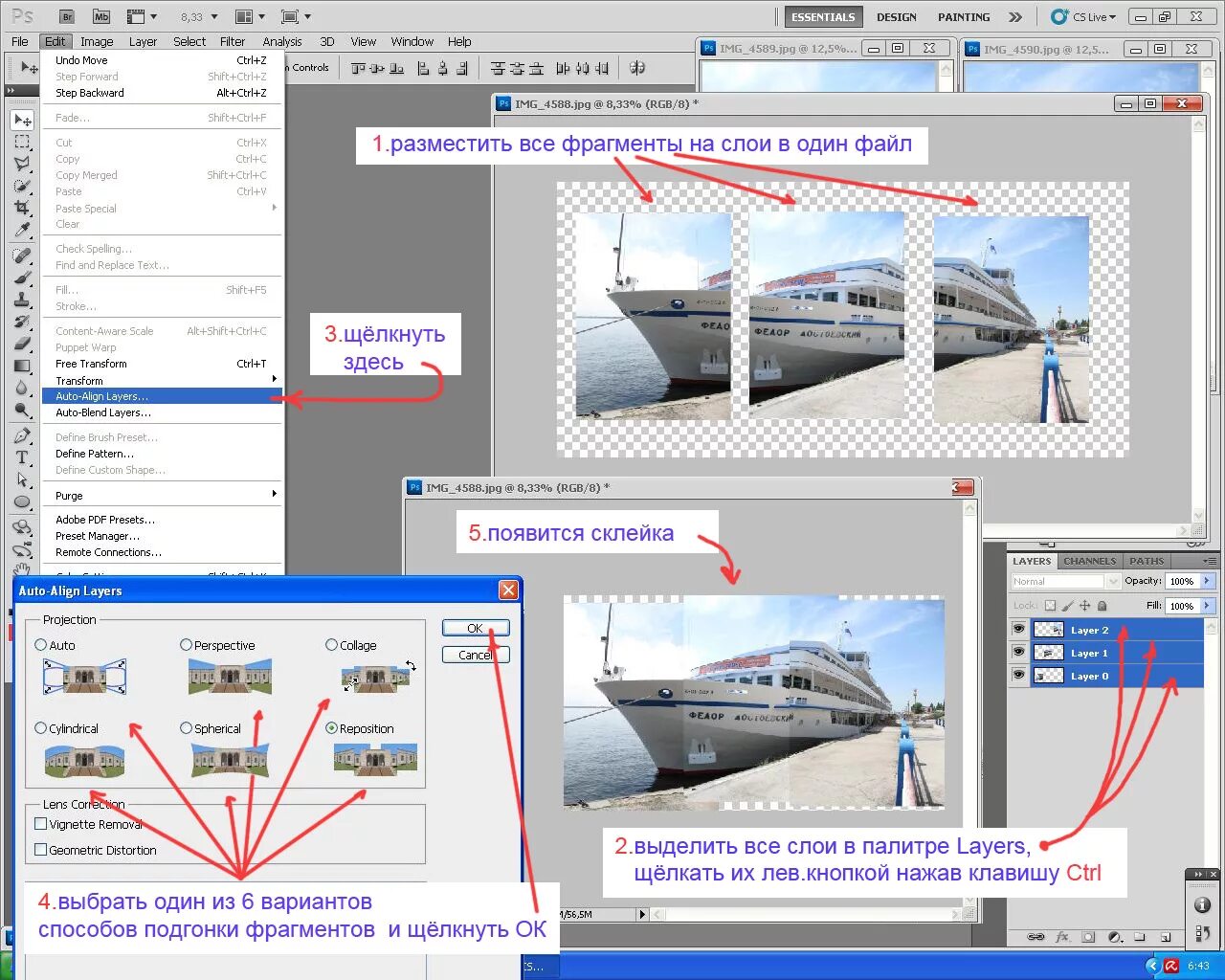
Task: Select the History Brush tool
Action: 22,322
